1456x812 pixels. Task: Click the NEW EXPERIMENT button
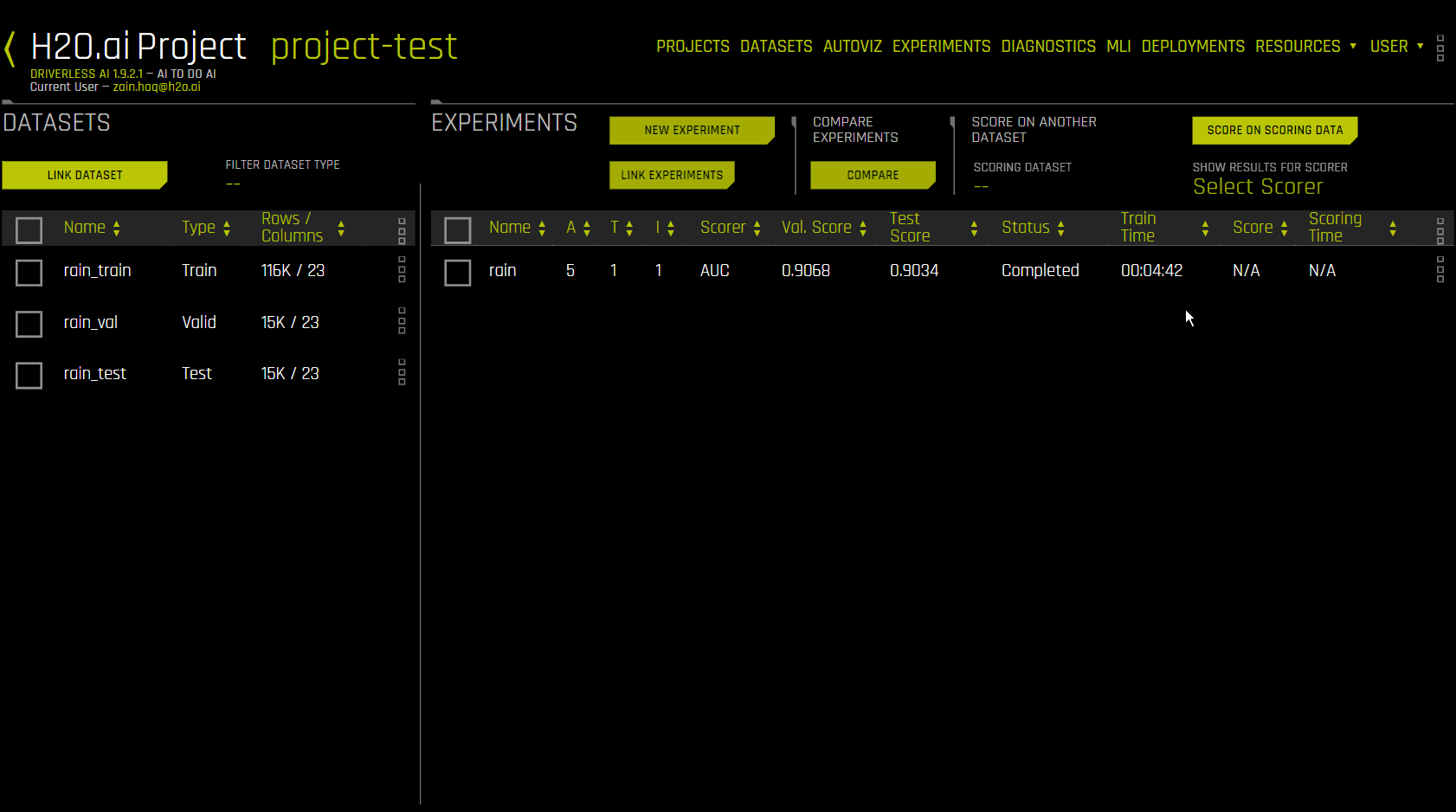click(692, 130)
